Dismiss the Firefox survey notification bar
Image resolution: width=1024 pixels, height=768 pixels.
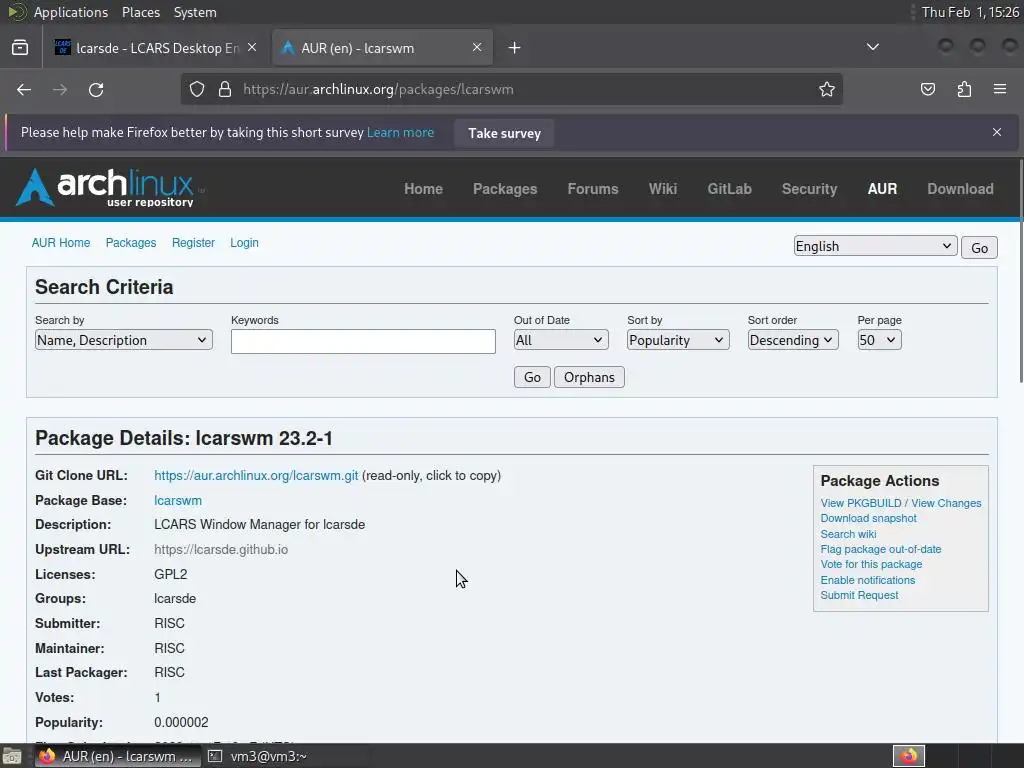(997, 132)
